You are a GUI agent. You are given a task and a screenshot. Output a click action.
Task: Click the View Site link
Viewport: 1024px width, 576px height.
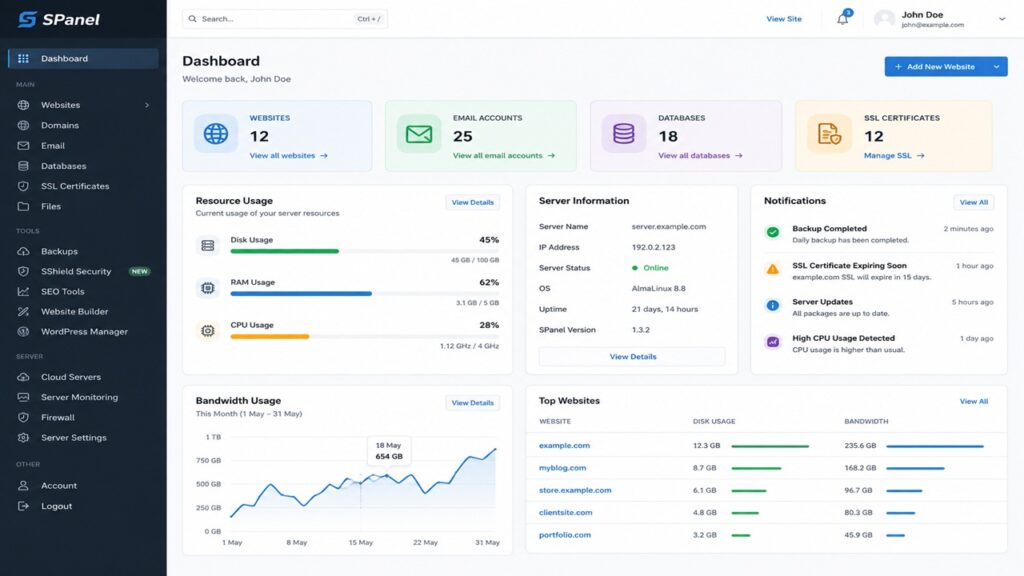point(784,19)
